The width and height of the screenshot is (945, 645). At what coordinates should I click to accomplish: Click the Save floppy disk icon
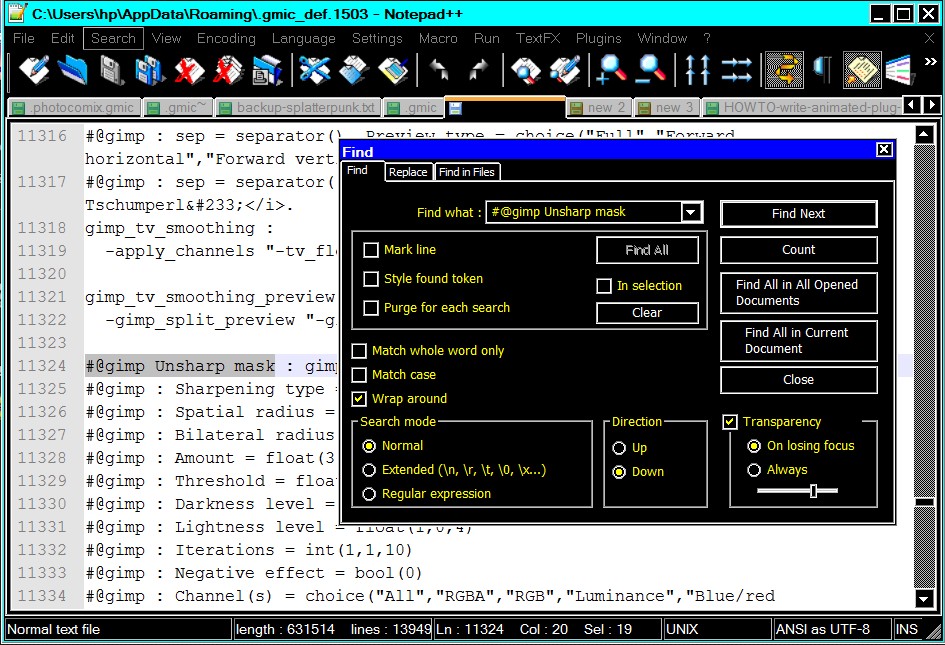(111, 70)
